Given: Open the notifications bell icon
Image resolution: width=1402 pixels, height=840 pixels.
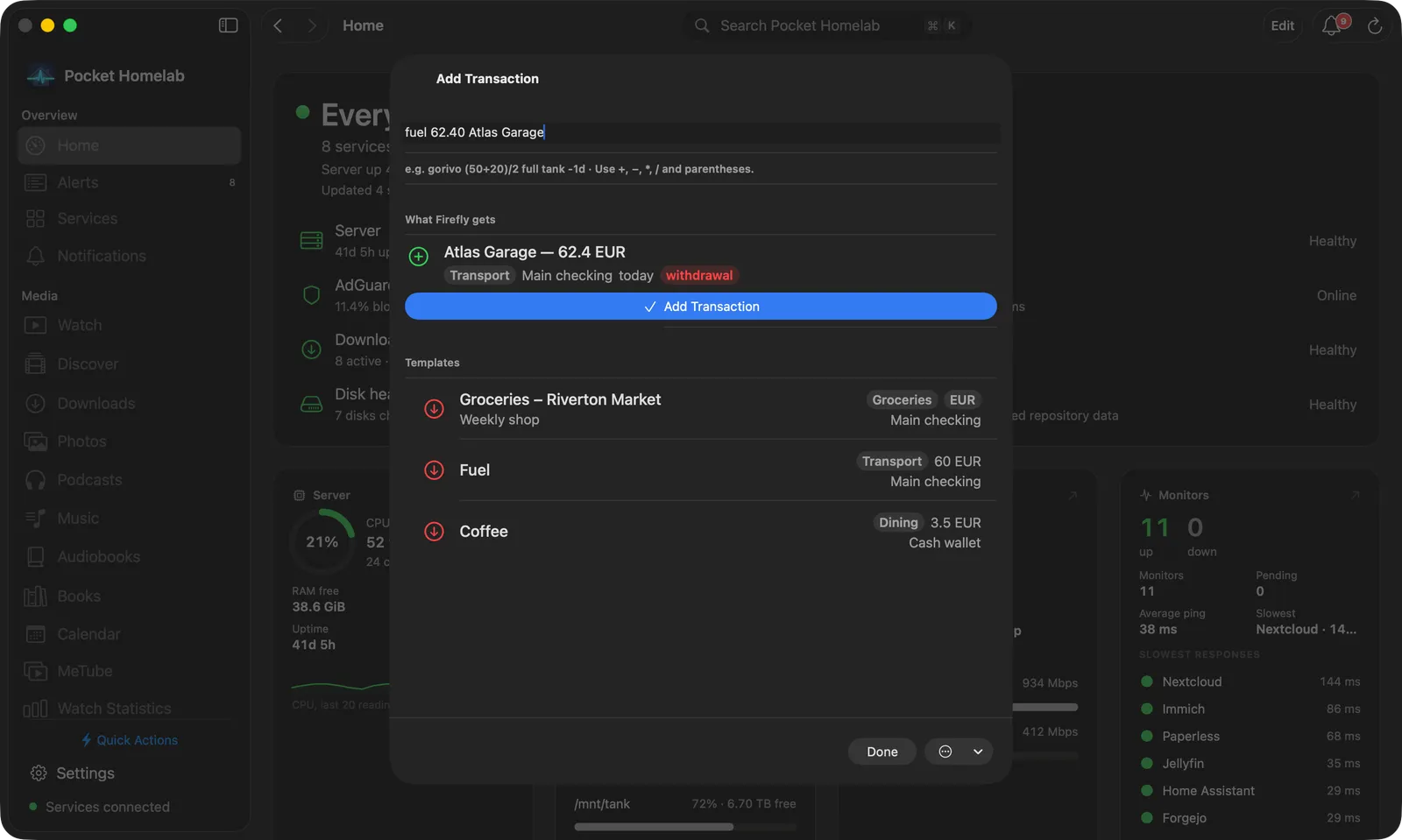Looking at the screenshot, I should [x=1332, y=25].
